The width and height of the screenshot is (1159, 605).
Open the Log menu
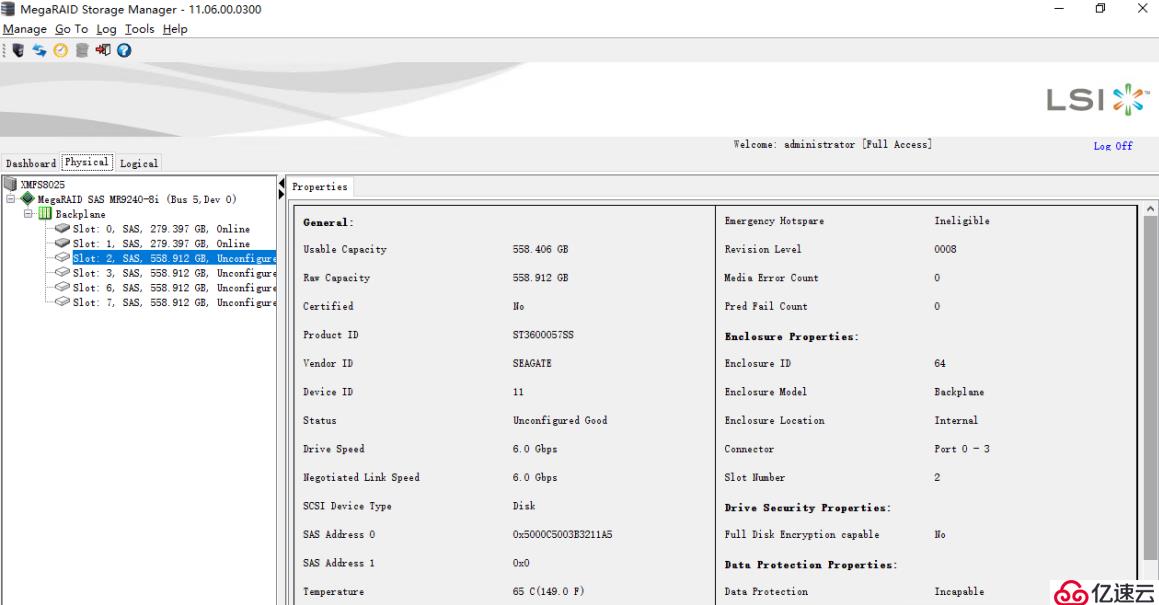pos(106,29)
